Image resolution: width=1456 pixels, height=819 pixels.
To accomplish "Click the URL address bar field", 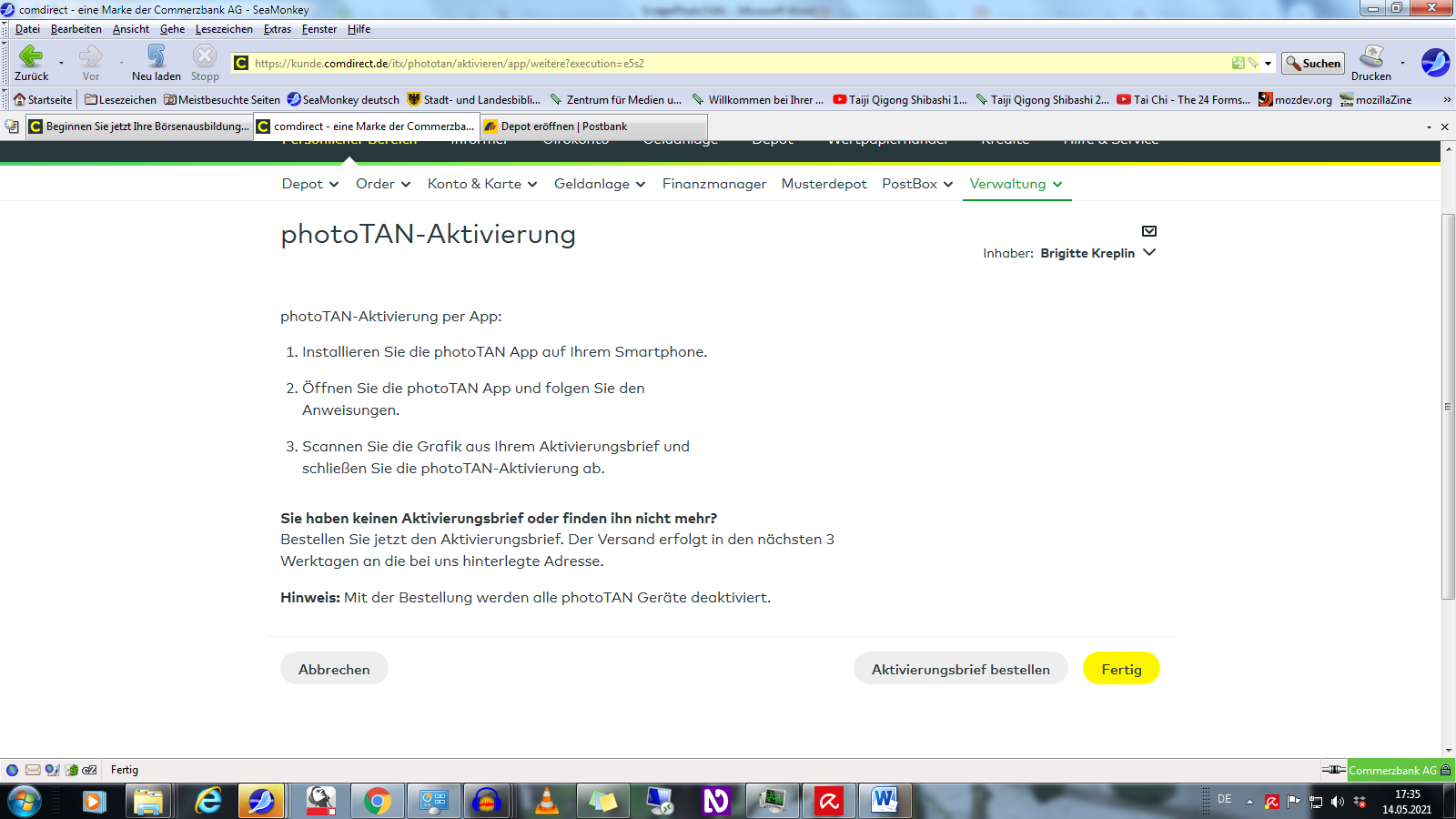I will (728, 64).
